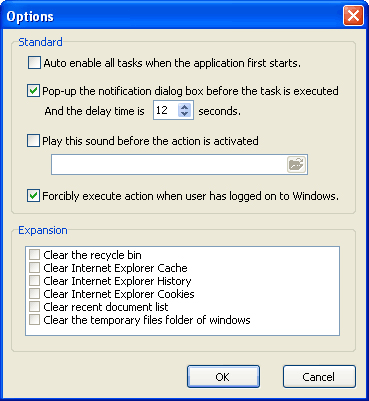Screen dimensions: 369x401
Task: Enable auto enable all tasks checkbox
Action: point(34,63)
